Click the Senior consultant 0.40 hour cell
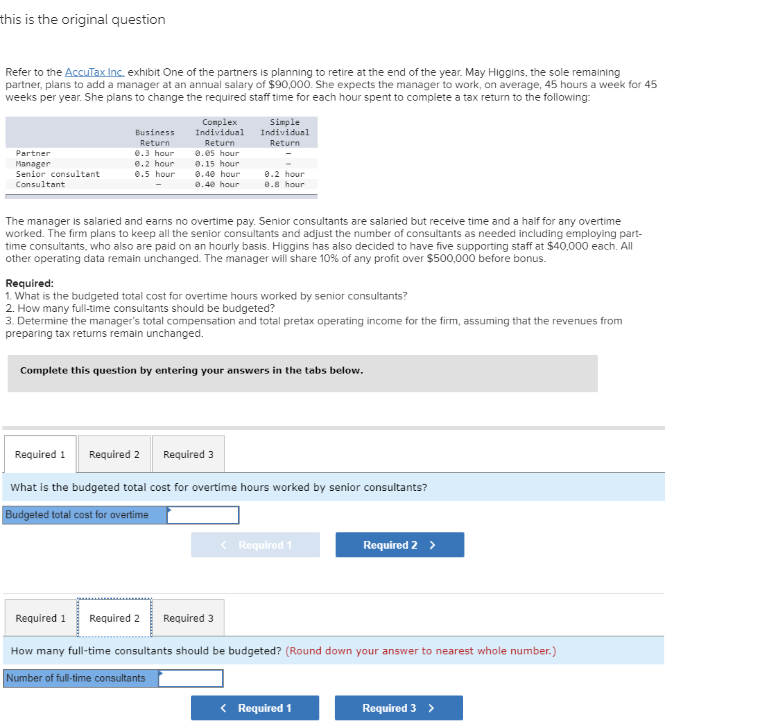The width and height of the screenshot is (759, 728). point(217,174)
